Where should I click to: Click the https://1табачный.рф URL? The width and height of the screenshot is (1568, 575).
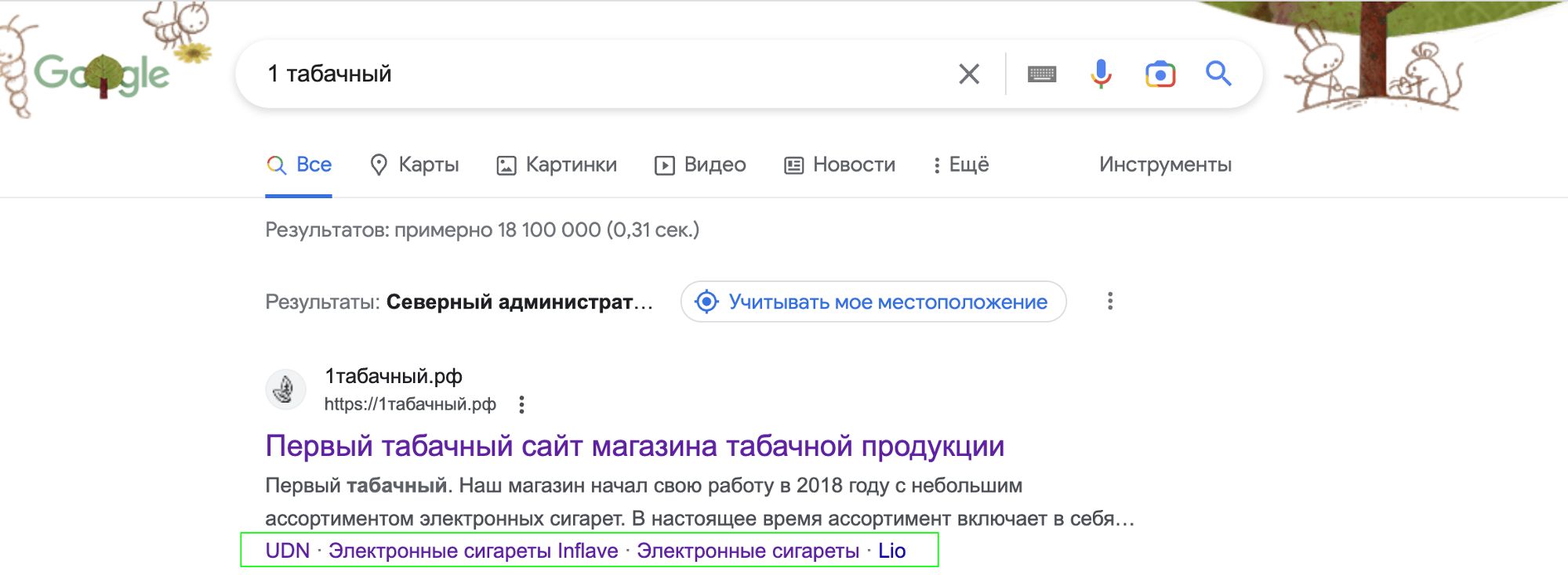click(x=410, y=404)
